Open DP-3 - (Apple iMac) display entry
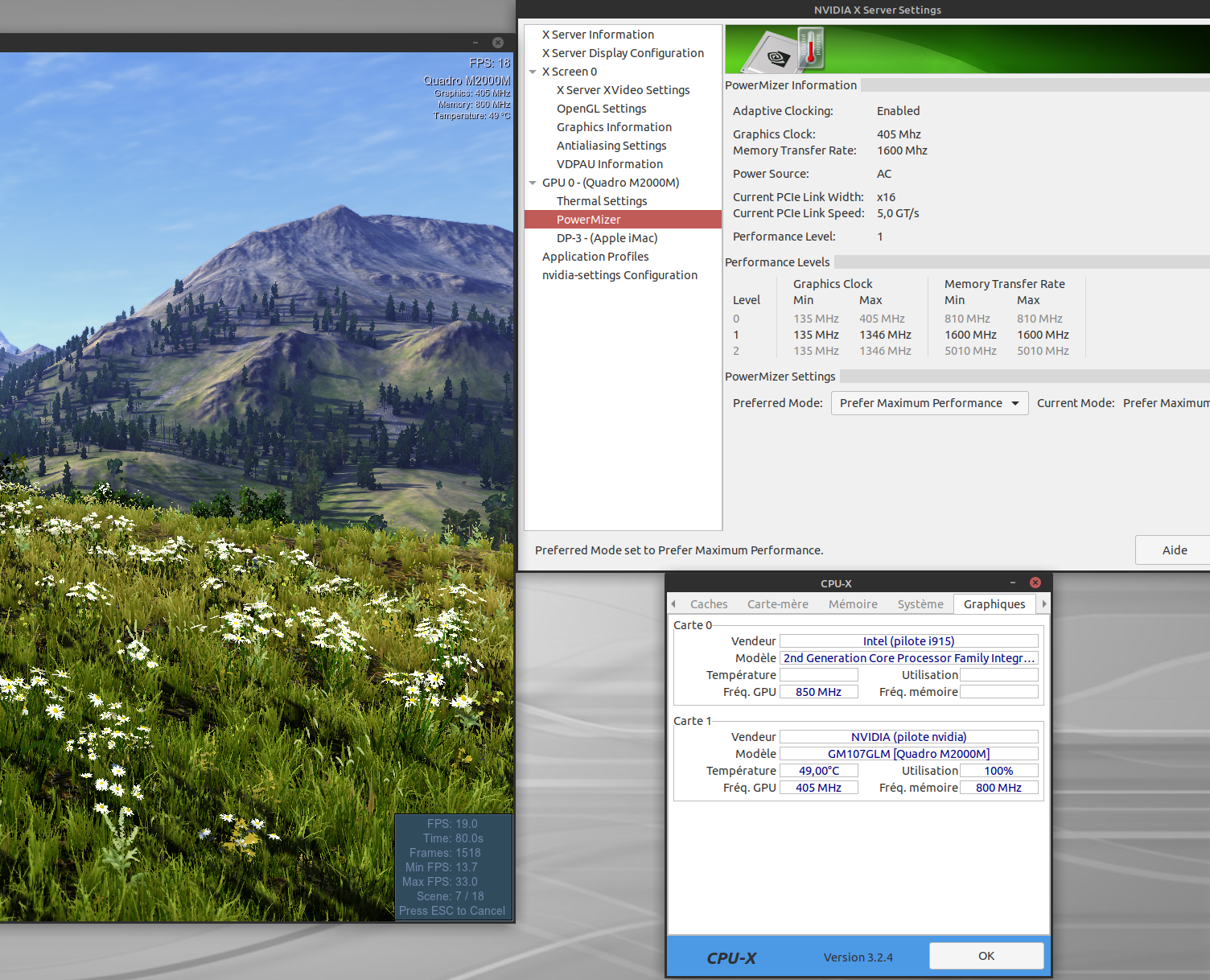Viewport: 1210px width, 980px height. click(607, 238)
